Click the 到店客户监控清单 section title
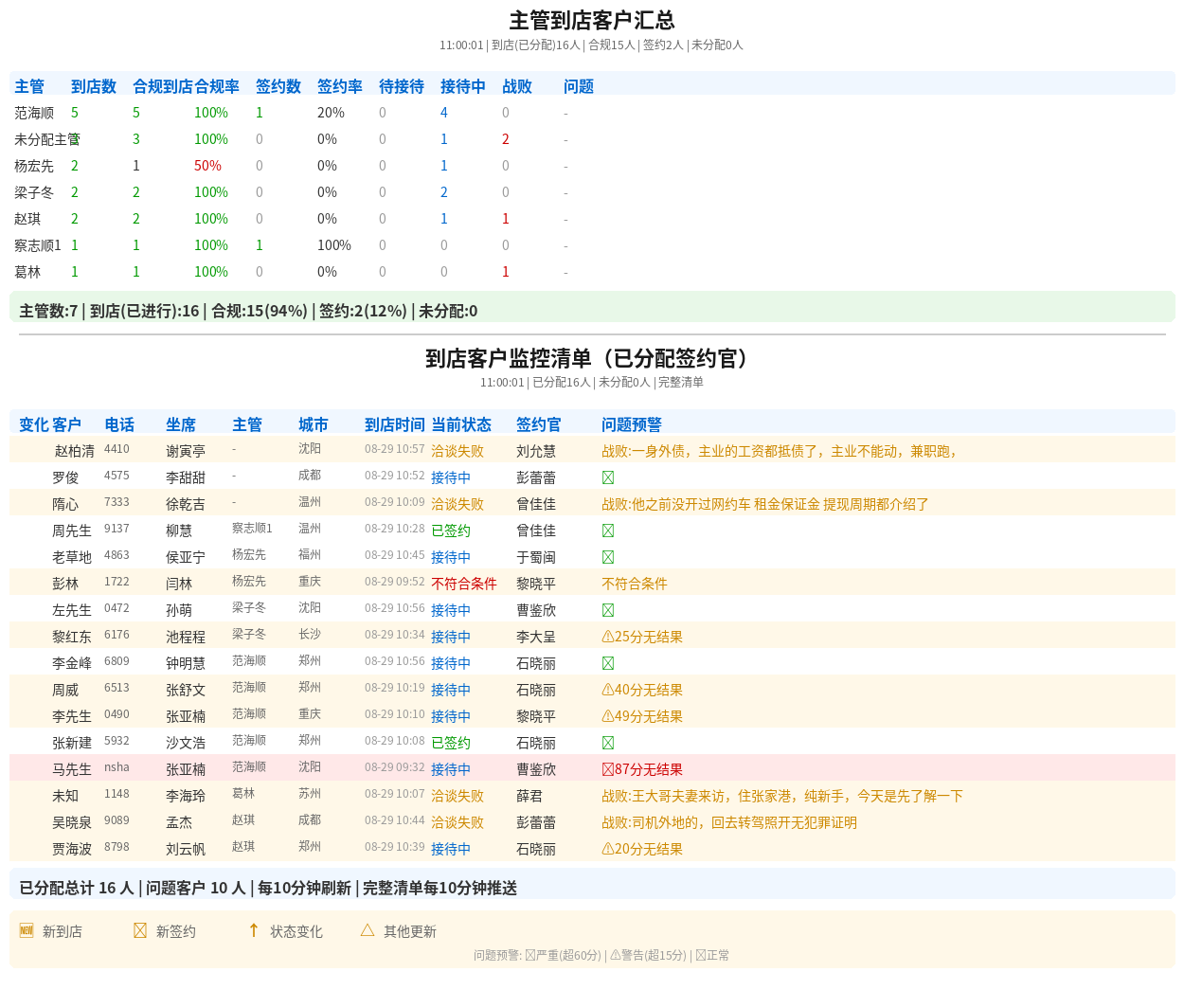 click(592, 358)
